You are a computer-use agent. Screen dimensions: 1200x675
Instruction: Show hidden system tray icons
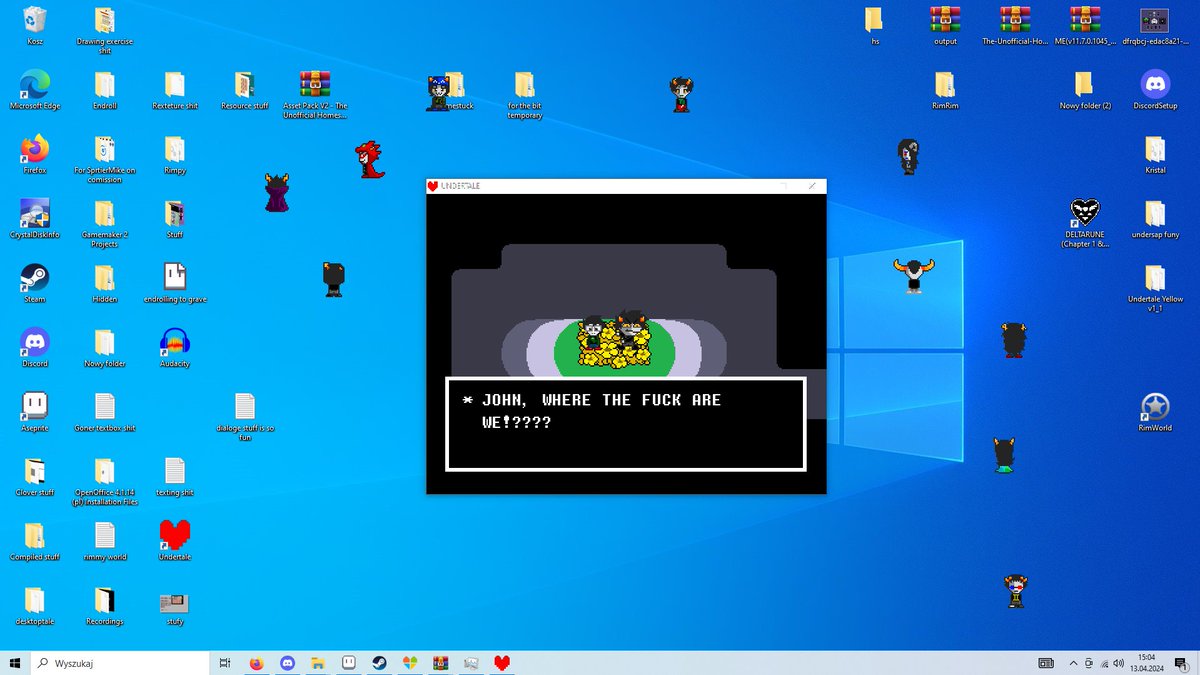click(1072, 663)
